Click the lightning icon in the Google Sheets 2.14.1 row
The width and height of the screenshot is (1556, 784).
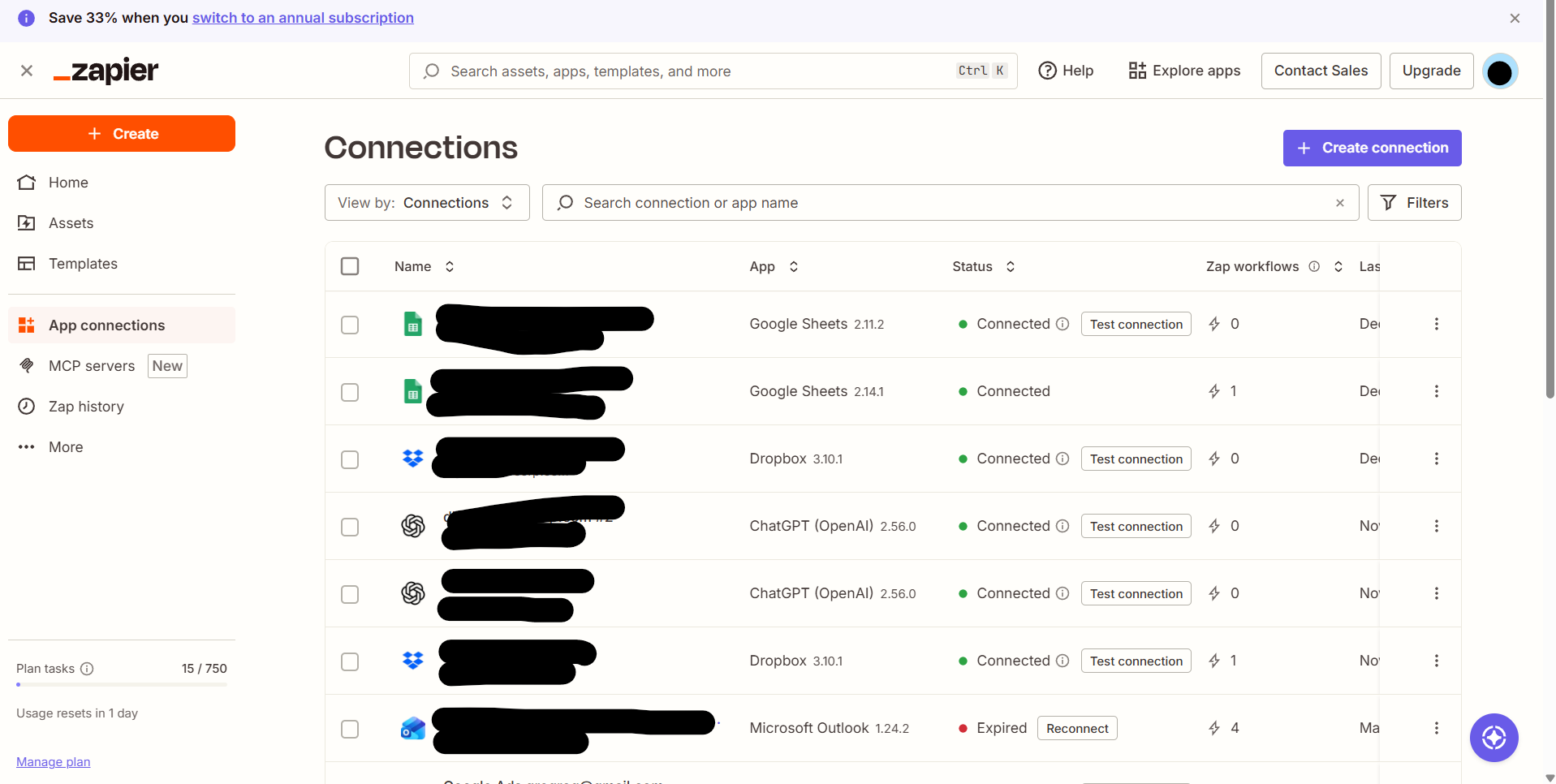pos(1214,391)
